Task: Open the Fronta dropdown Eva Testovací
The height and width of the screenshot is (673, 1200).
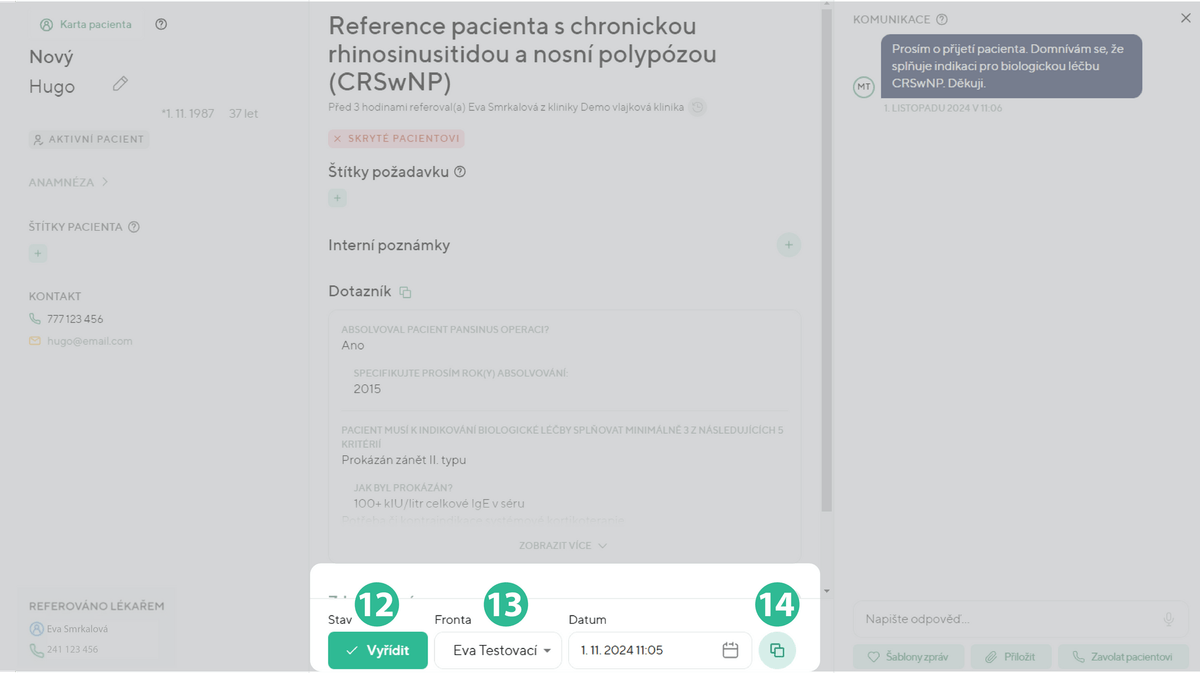Action: pyautogui.click(x=498, y=650)
